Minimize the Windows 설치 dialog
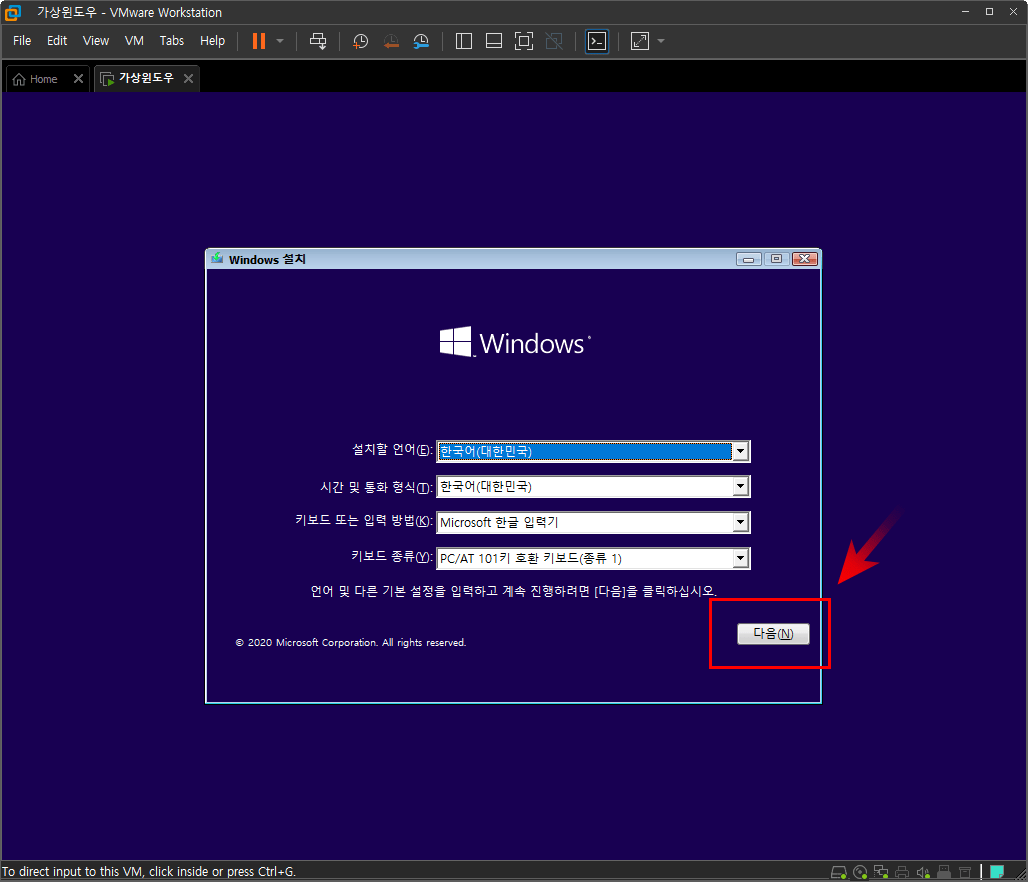 coord(748,260)
